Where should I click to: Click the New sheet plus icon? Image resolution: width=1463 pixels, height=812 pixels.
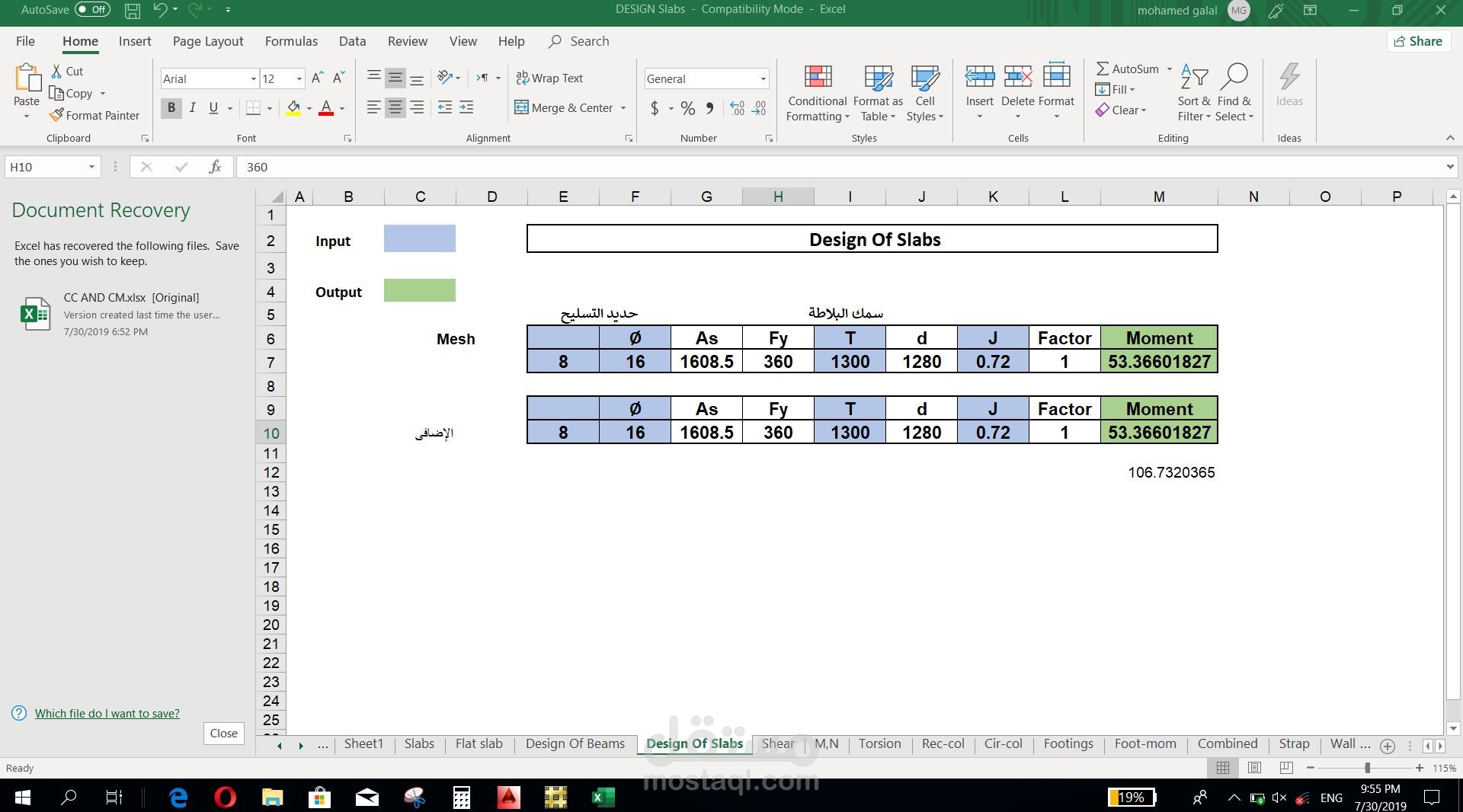tap(1388, 746)
